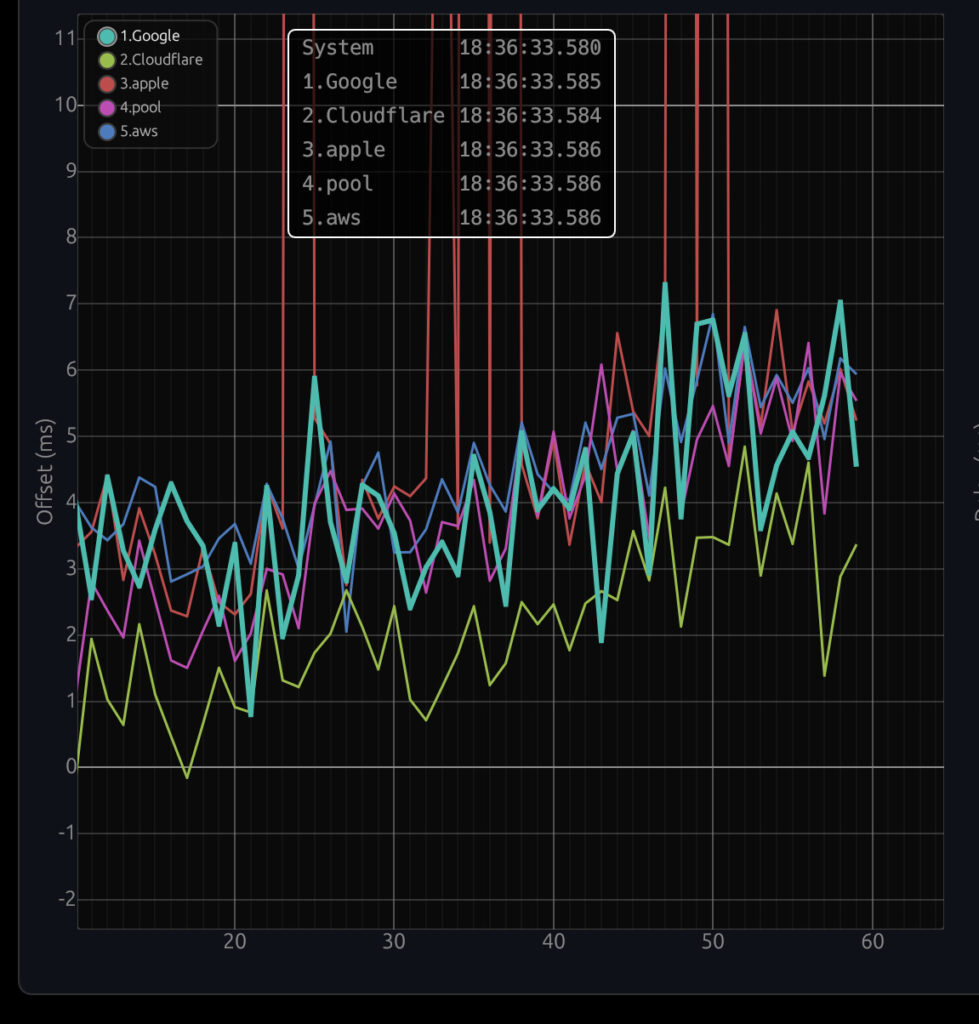
Task: Click the 2.Cloudflare timestamp 18:36:33.584
Action: click(x=530, y=116)
